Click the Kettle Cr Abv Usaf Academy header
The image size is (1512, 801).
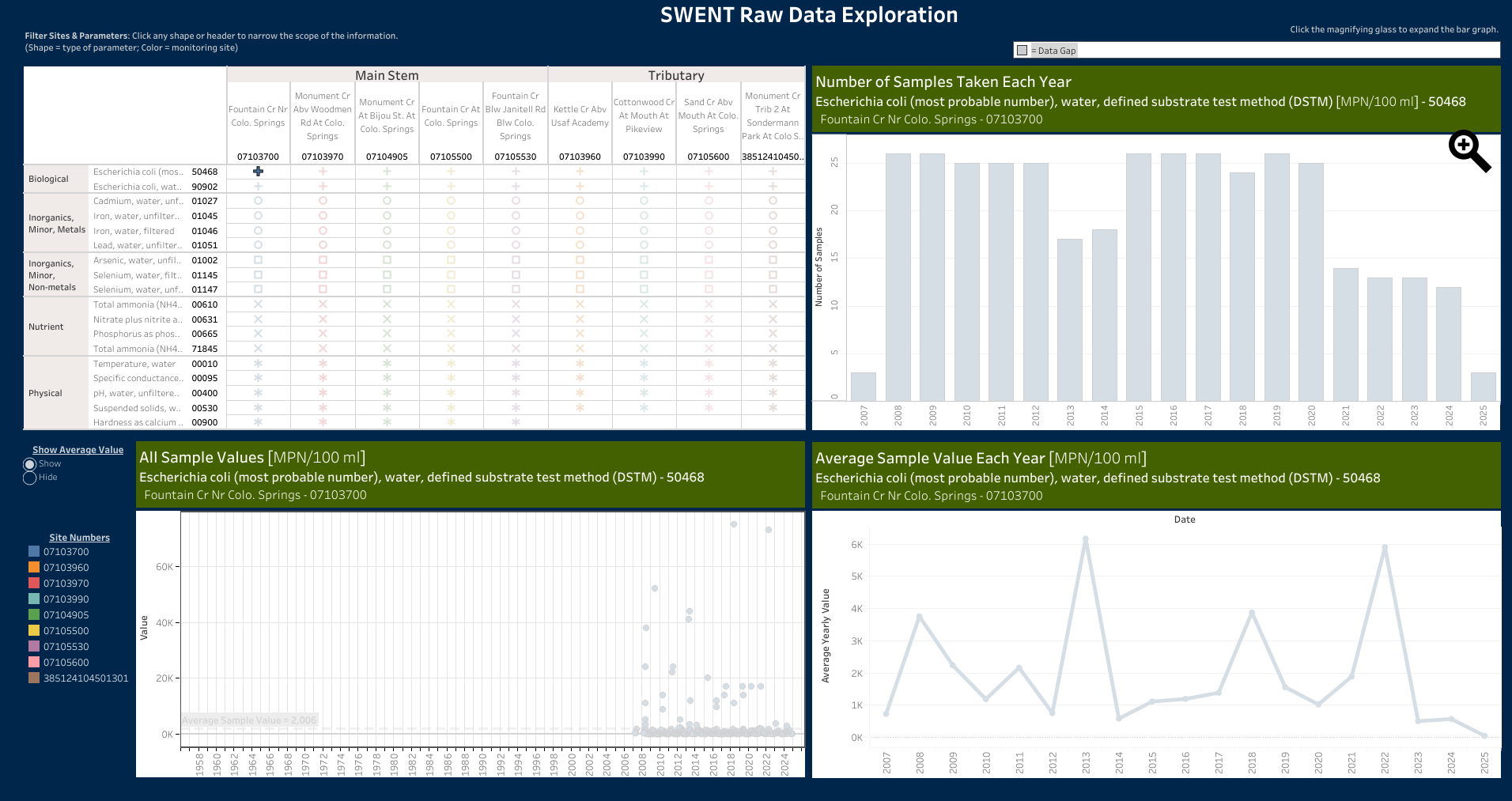[x=580, y=116]
